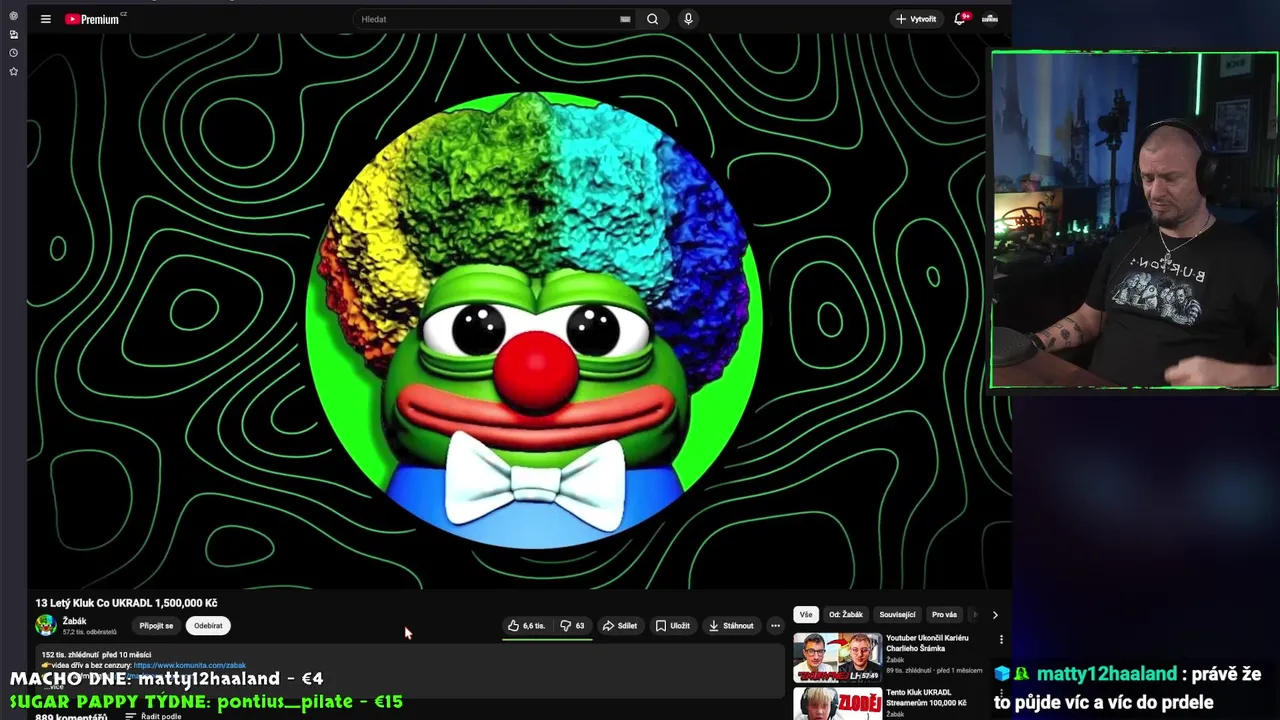This screenshot has width=1280, height=720.
Task: Open the komunita.com/zabak link in description
Action: [x=189, y=665]
